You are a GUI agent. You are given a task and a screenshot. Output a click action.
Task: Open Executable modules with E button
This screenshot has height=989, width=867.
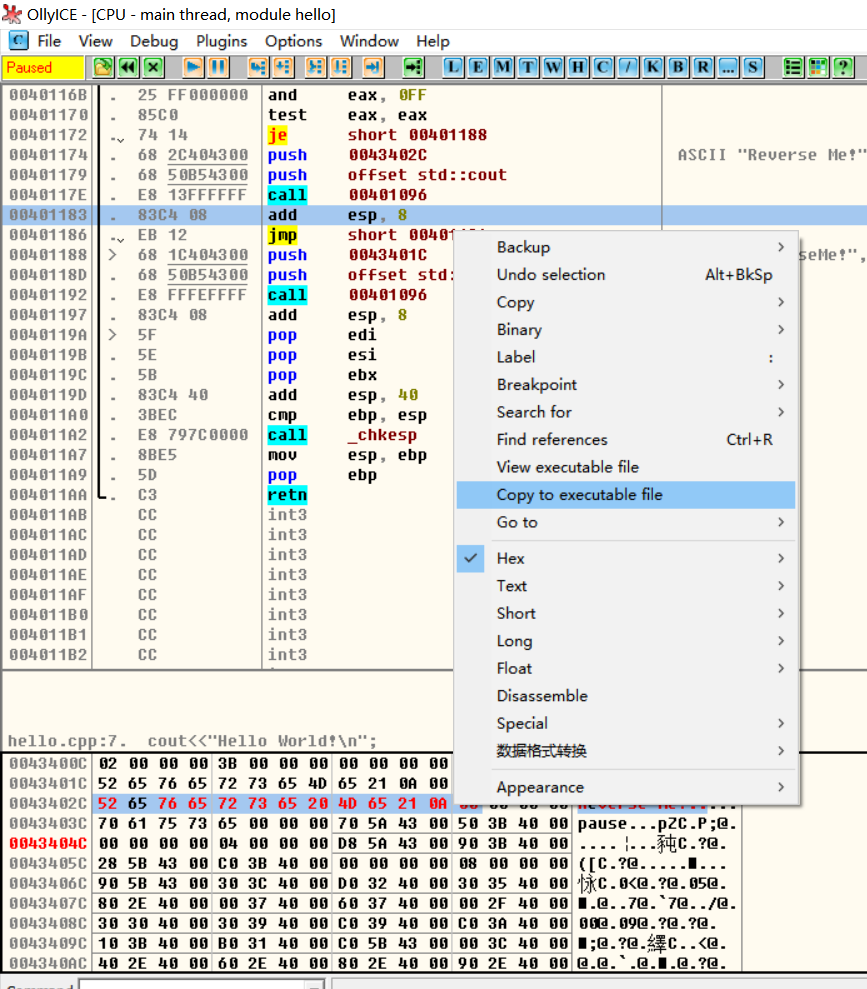click(478, 67)
